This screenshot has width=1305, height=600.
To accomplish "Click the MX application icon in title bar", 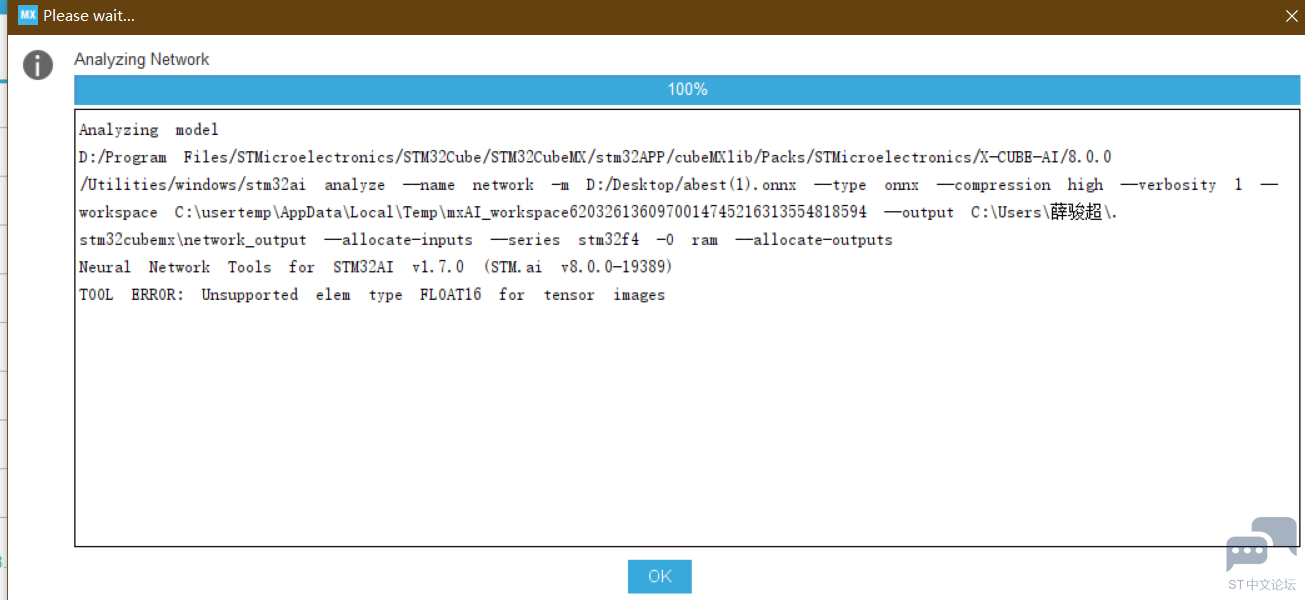I will point(28,15).
